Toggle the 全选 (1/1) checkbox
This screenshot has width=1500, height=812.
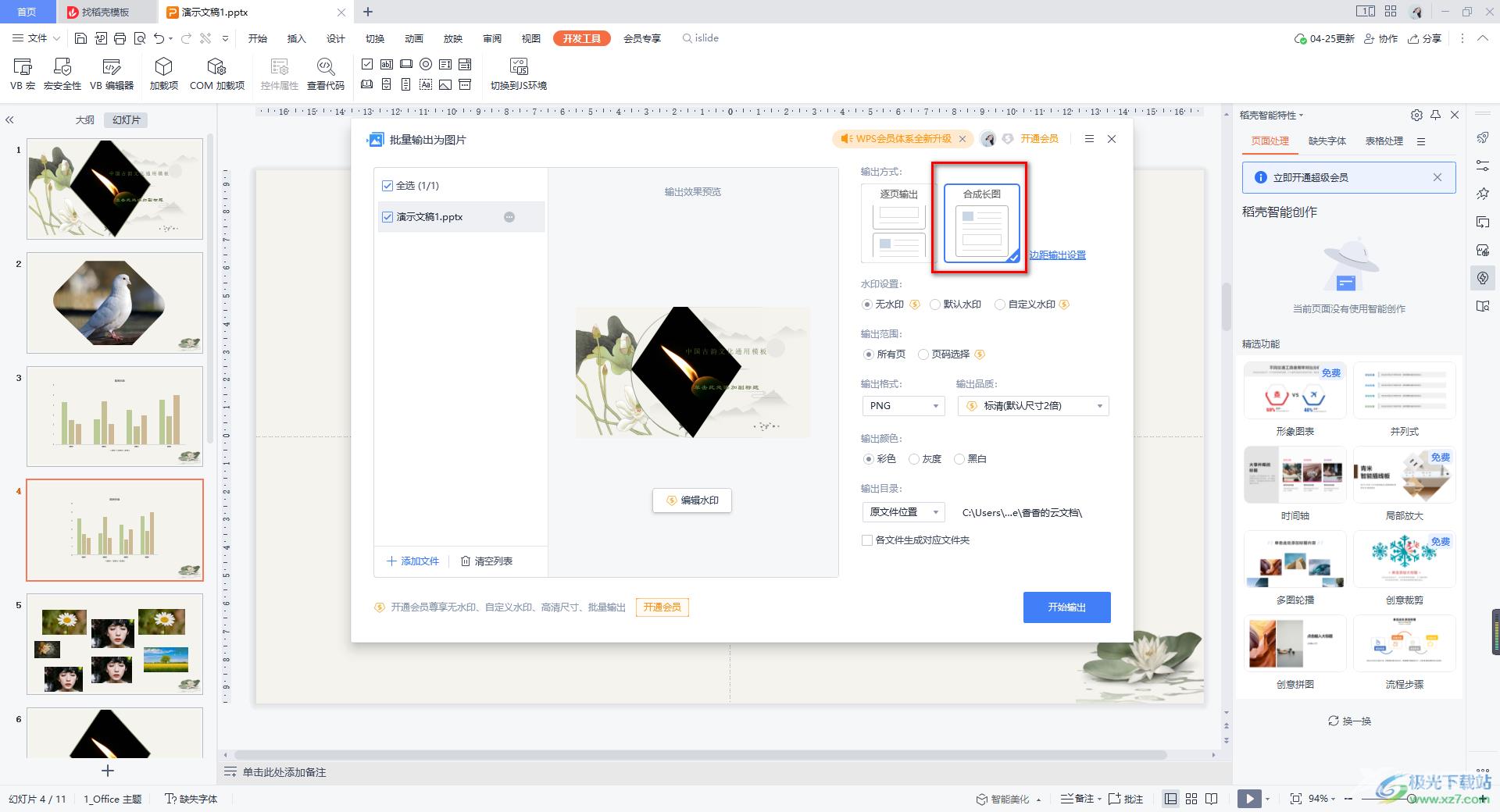tap(387, 186)
